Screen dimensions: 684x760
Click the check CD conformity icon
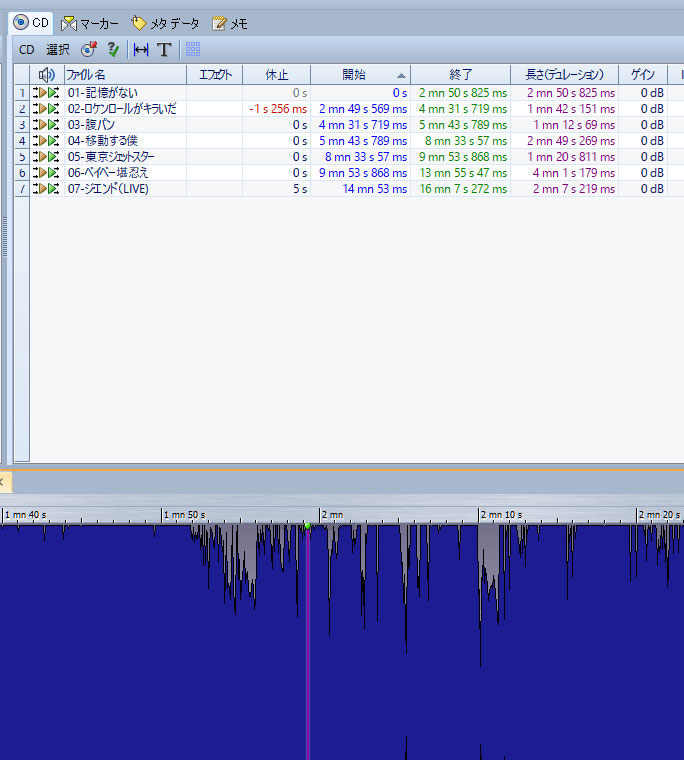coord(113,49)
